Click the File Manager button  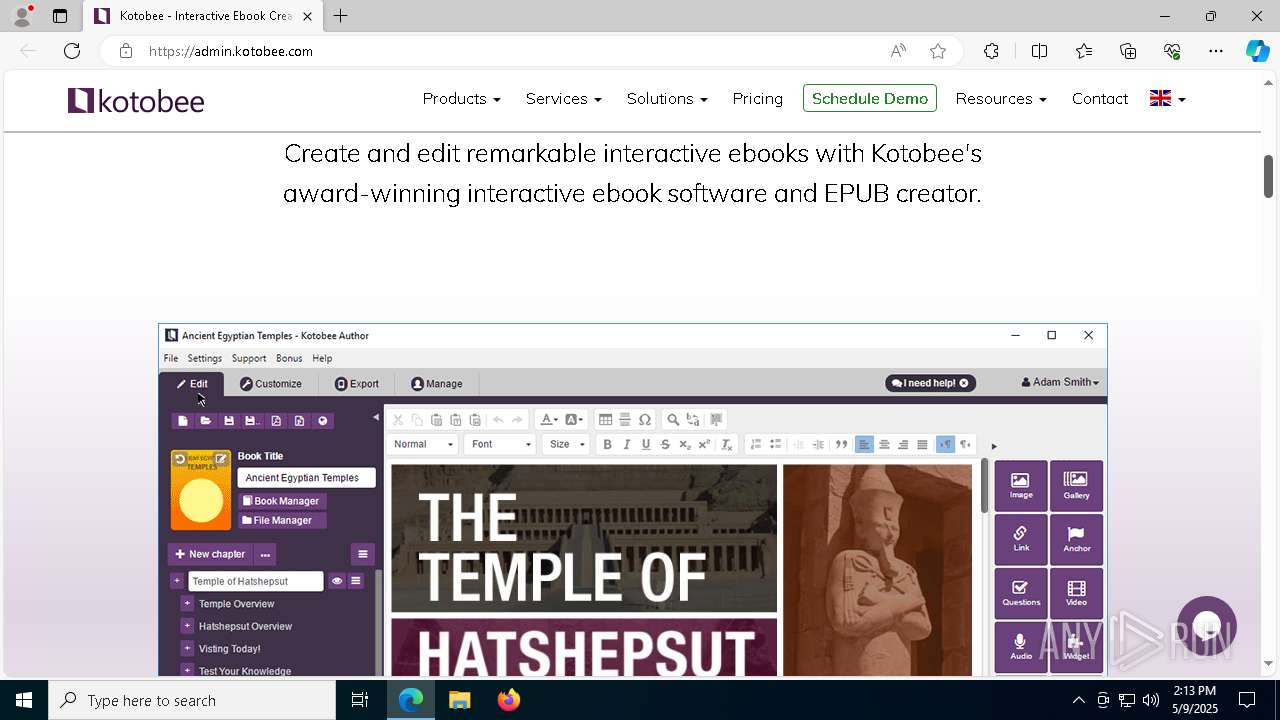coord(282,520)
